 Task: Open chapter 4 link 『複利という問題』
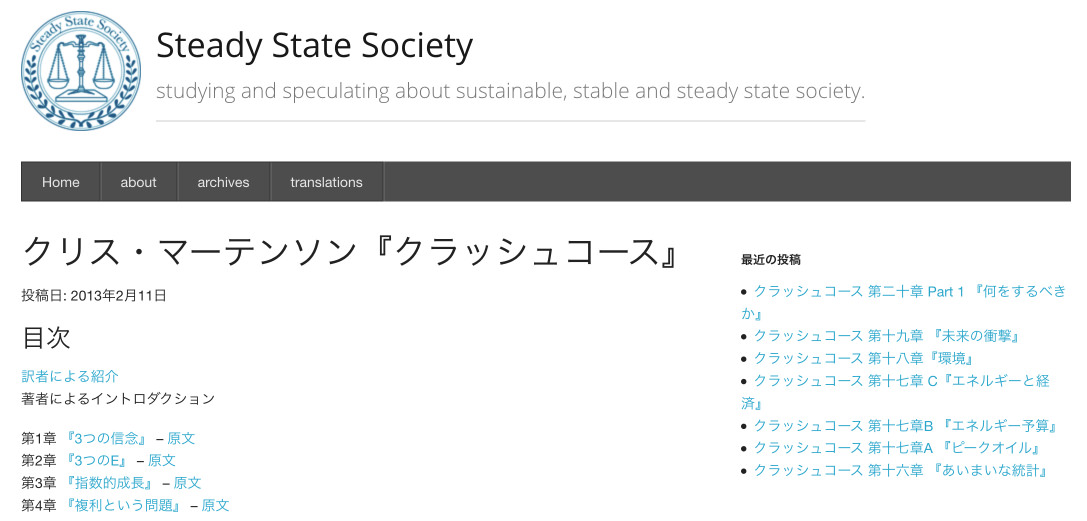tap(123, 505)
